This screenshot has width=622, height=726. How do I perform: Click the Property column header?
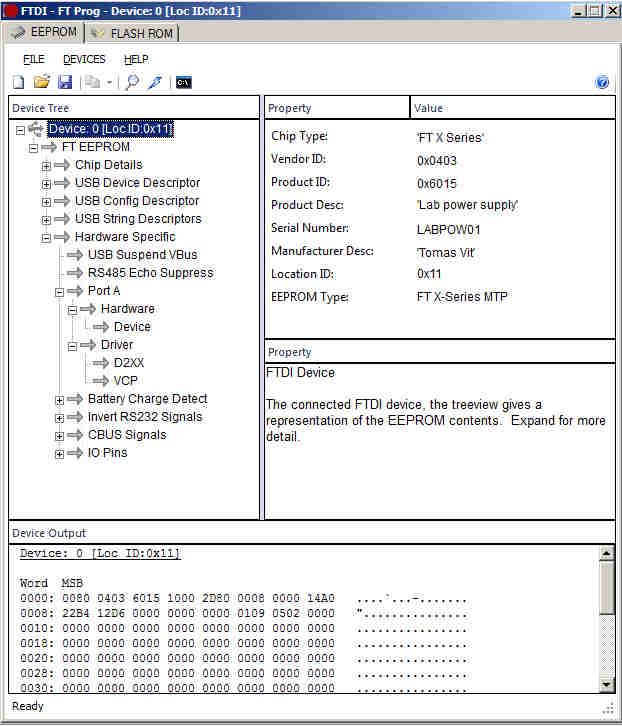pyautogui.click(x=337, y=108)
